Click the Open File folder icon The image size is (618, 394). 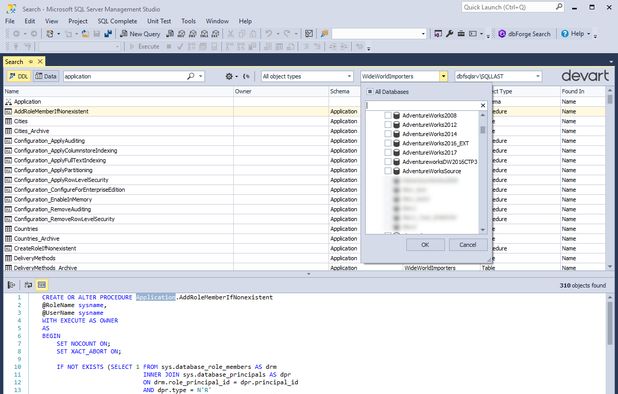point(85,34)
